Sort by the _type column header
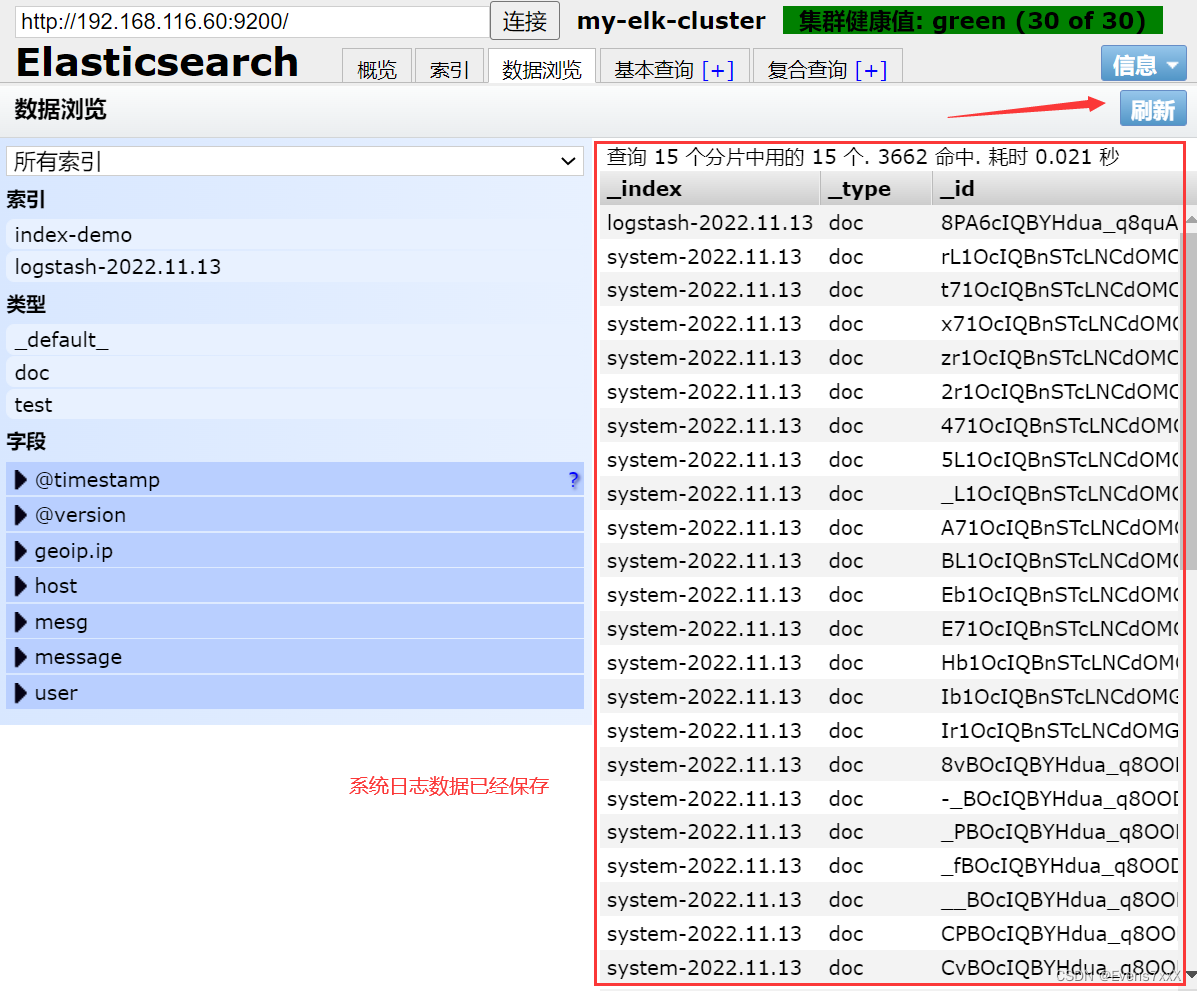This screenshot has width=1197, height=991. click(x=876, y=189)
